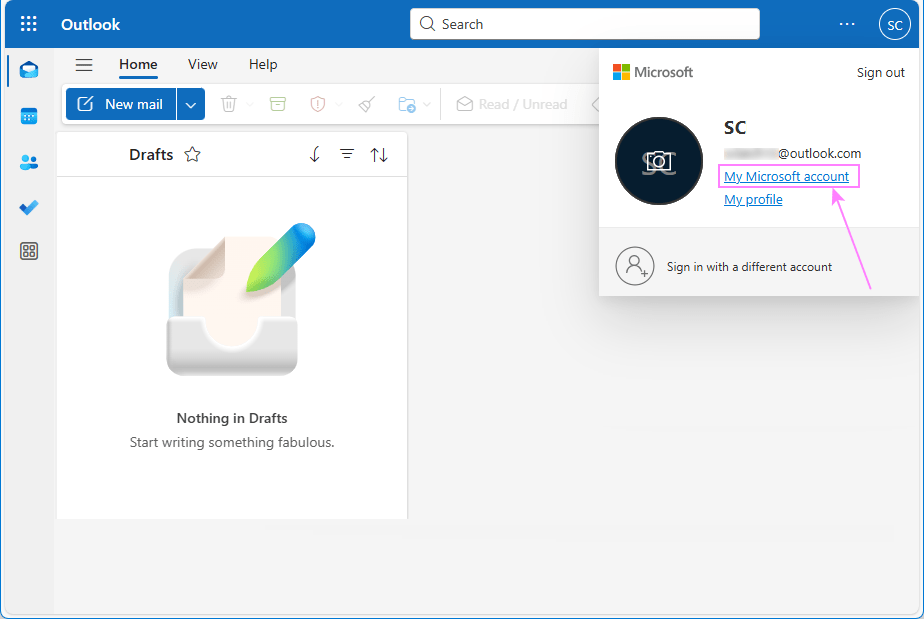This screenshot has height=619, width=924.
Task: Click the SC account avatar in header
Action: (895, 25)
